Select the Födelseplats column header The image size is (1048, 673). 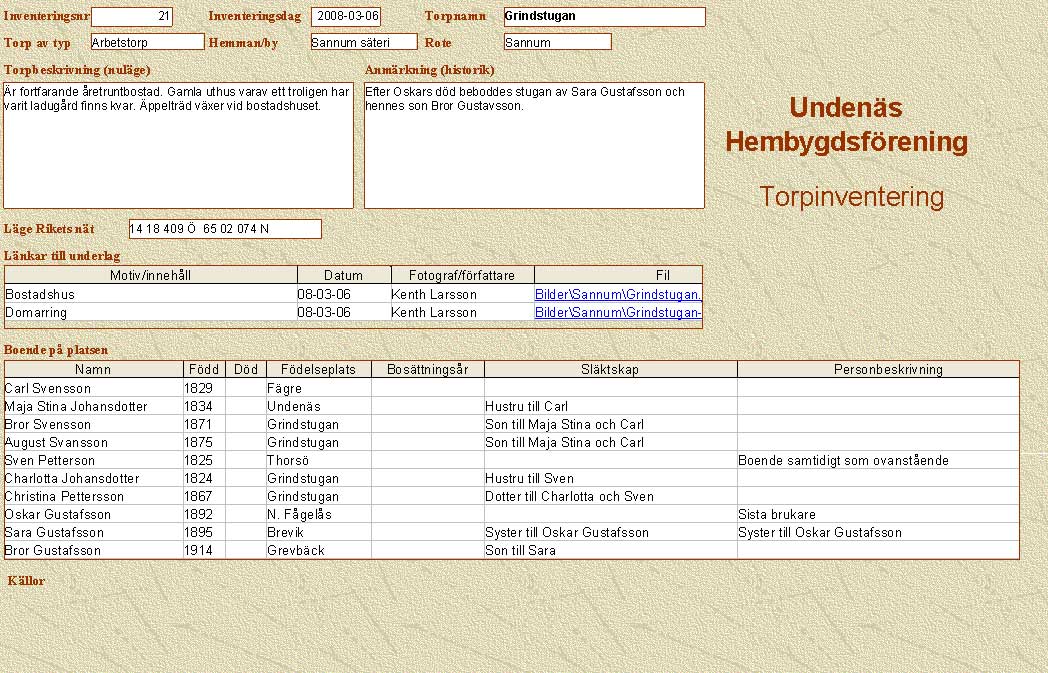tap(317, 370)
